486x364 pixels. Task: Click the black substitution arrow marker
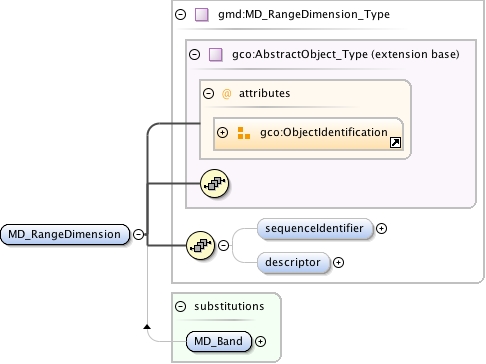coord(147,327)
